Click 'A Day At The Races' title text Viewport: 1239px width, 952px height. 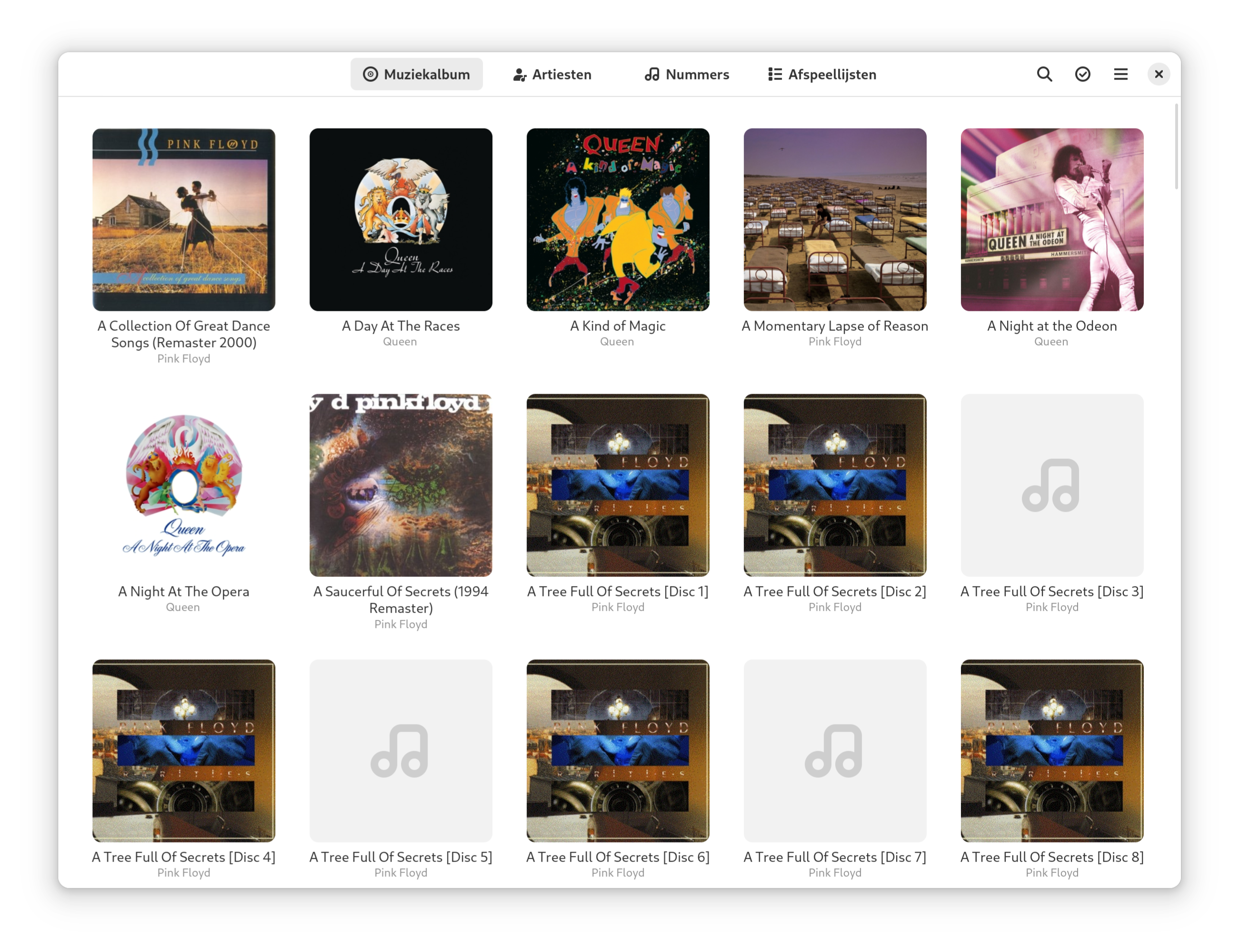point(401,326)
